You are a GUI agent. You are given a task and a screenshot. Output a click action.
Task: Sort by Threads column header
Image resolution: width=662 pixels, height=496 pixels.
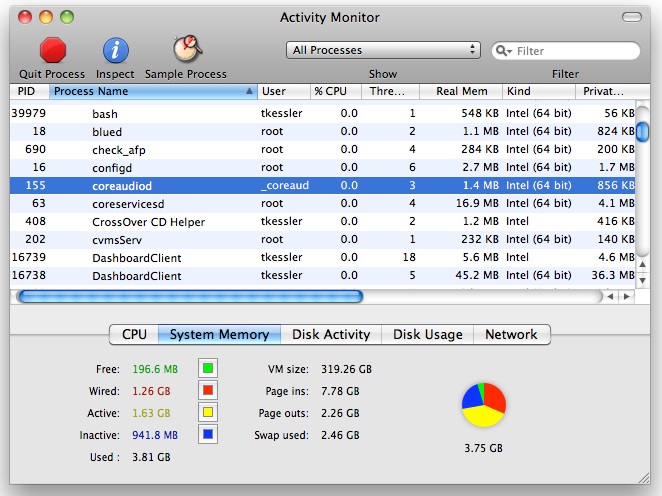(x=390, y=91)
